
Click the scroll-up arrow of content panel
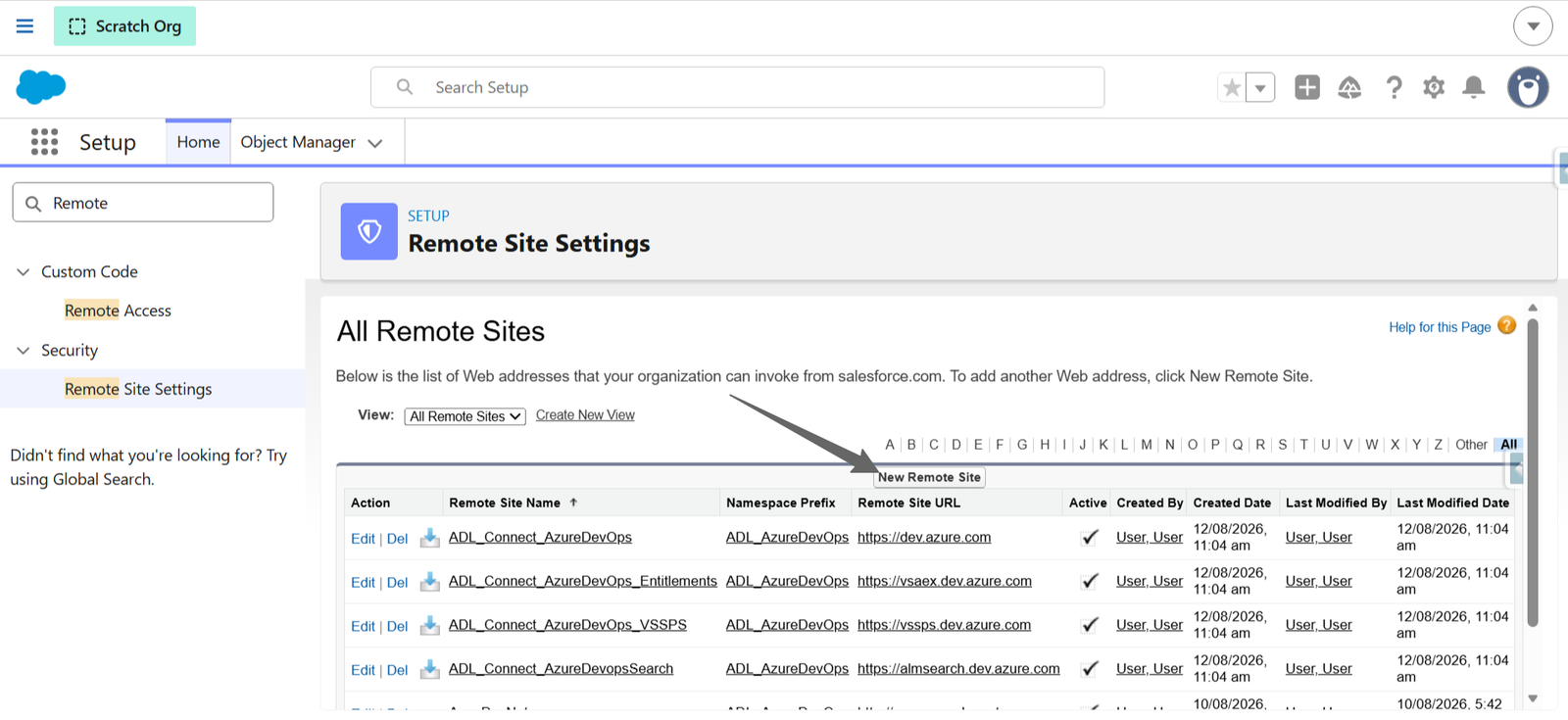click(x=1533, y=308)
